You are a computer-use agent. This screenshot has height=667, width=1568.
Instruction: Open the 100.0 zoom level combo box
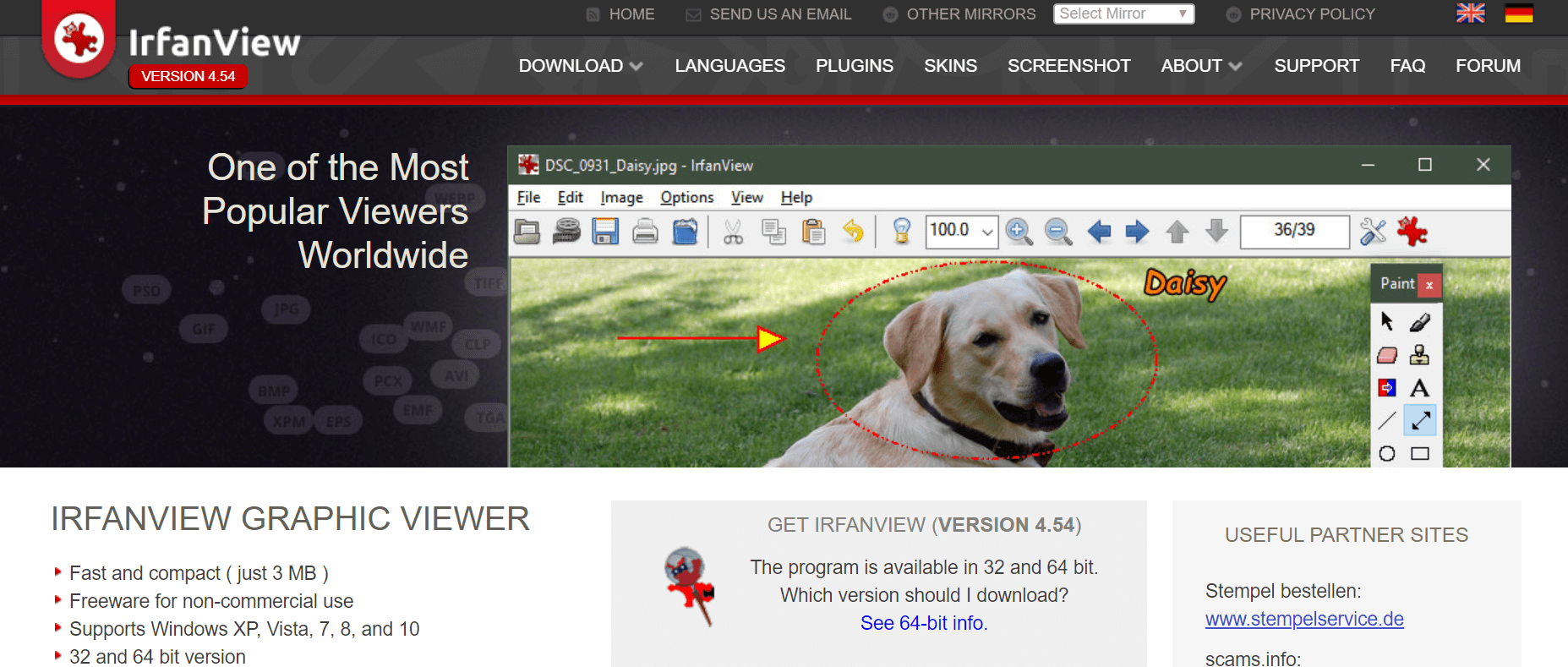point(961,231)
